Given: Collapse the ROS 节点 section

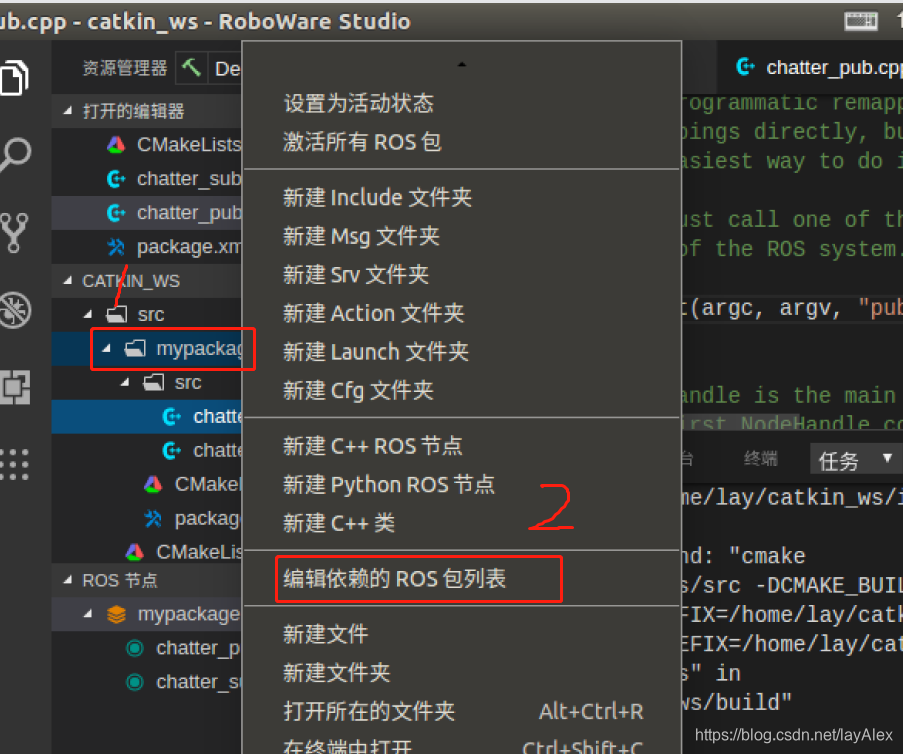Looking at the screenshot, I should pos(68,580).
